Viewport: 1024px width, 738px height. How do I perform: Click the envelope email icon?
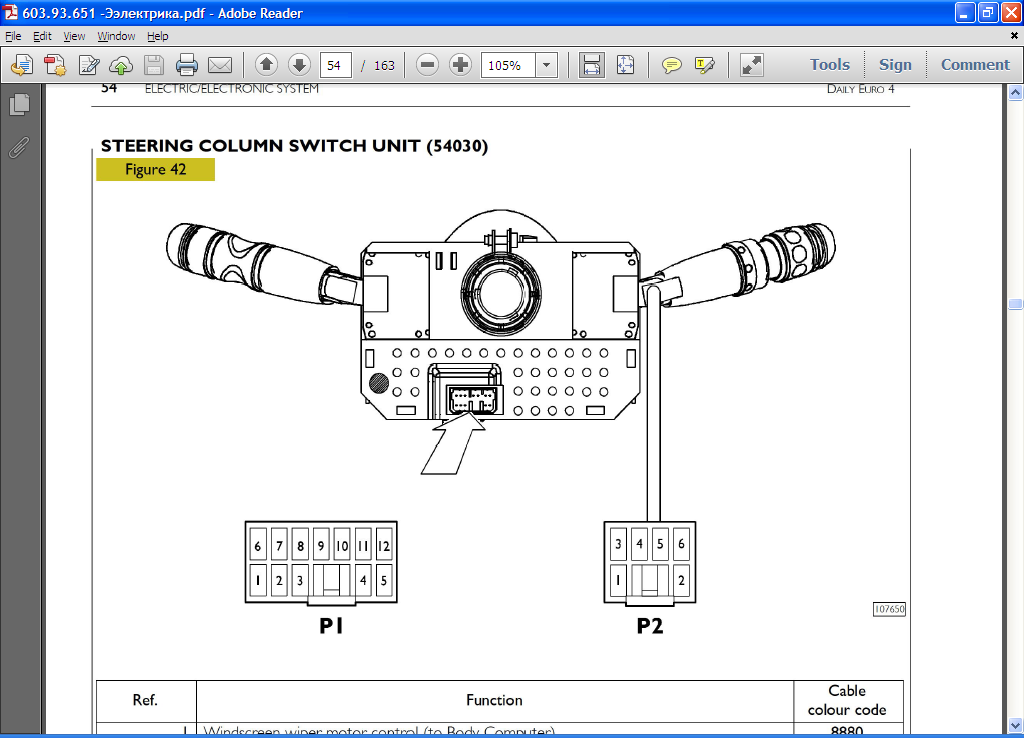(x=220, y=65)
